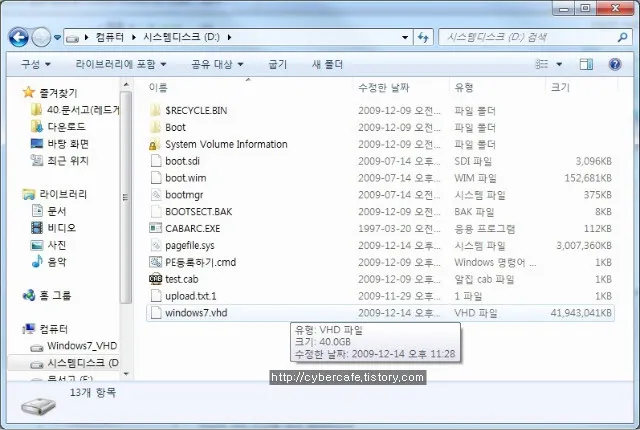Open the 라이브러리에 포함 dropdown
The image size is (640, 430).
click(x=120, y=64)
